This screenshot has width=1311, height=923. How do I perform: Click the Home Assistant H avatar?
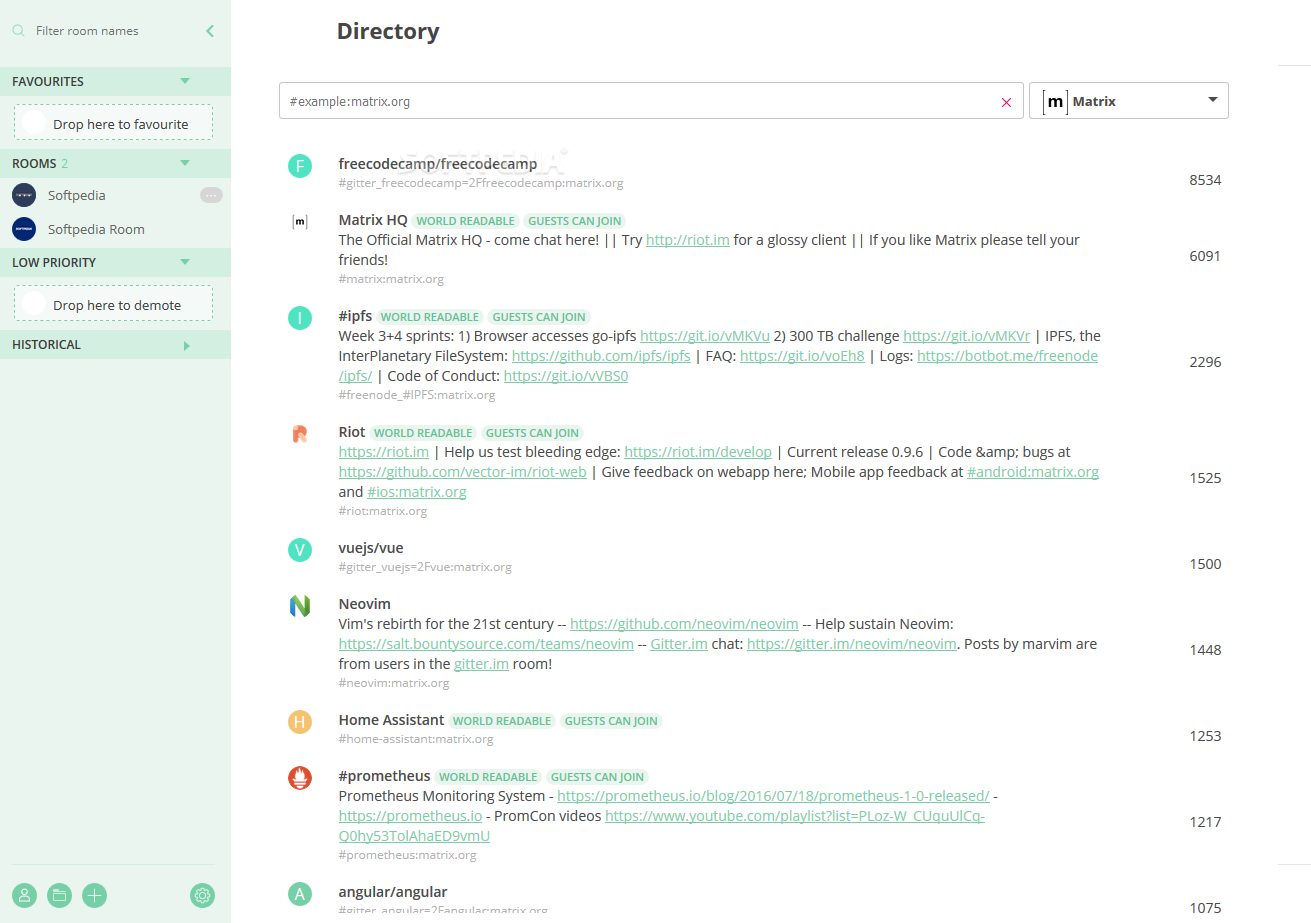pos(300,722)
